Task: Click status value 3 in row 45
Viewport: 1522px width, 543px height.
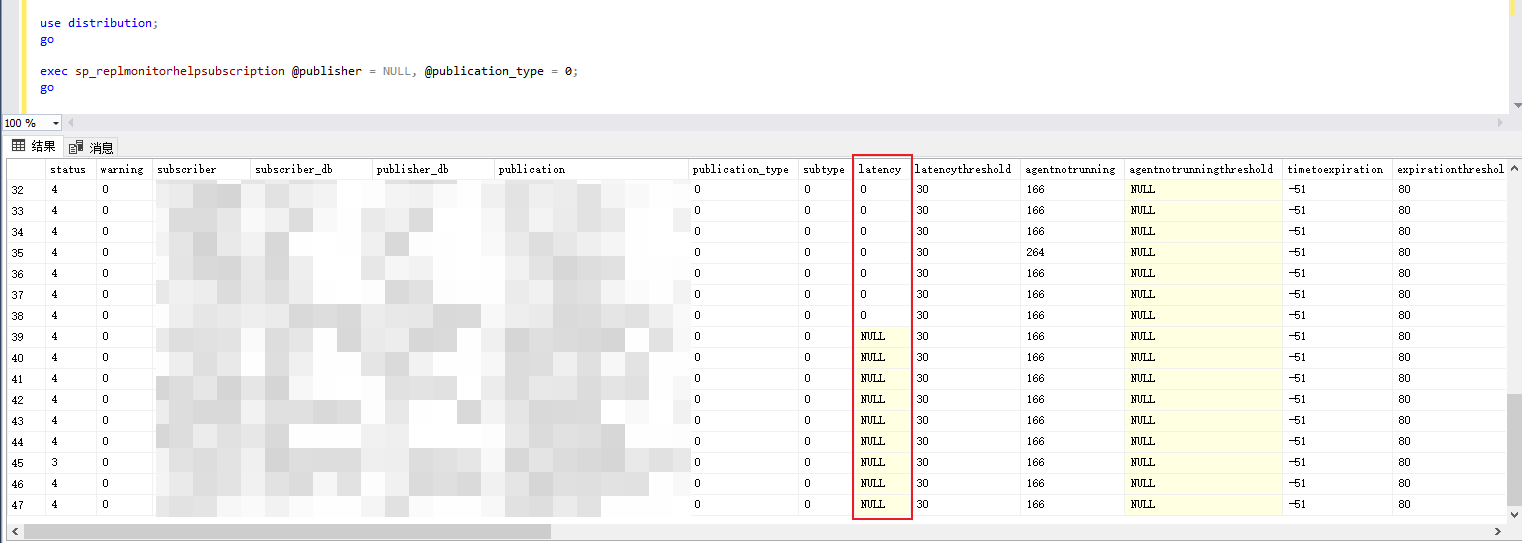Action: (71, 463)
